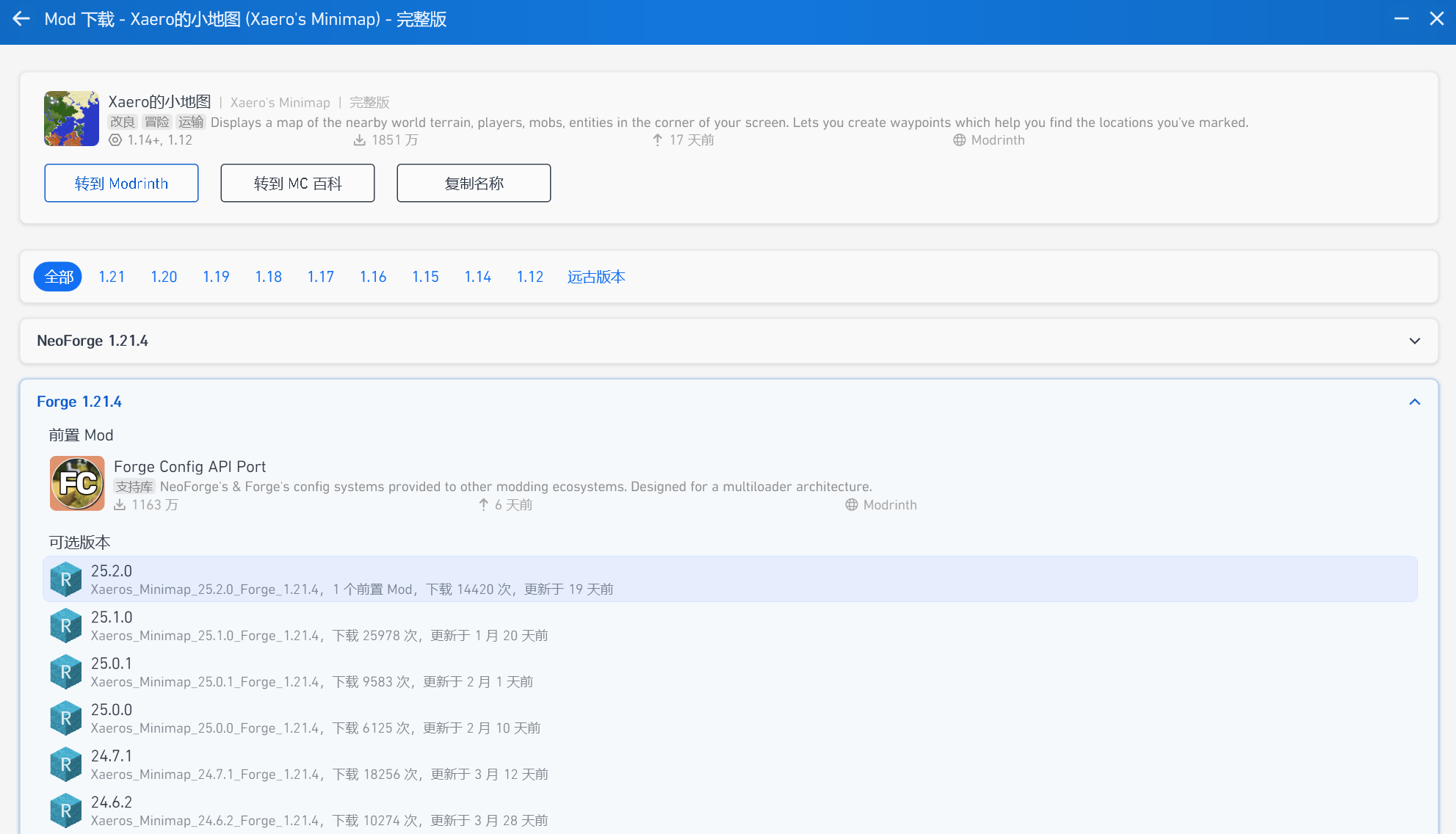1456x834 pixels.
Task: Filter by version 1.21
Action: click(x=112, y=277)
